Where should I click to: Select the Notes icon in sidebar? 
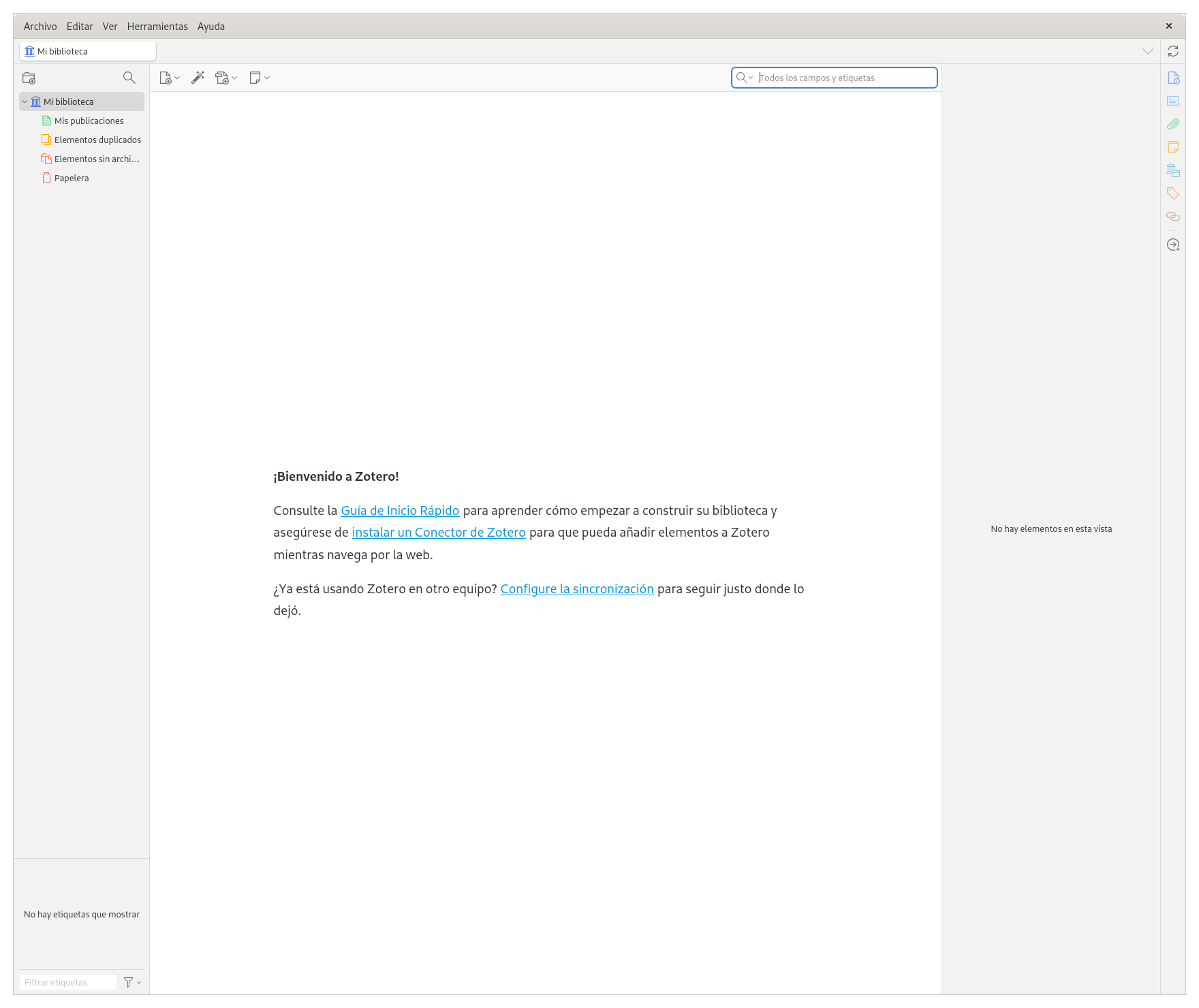point(1173,147)
